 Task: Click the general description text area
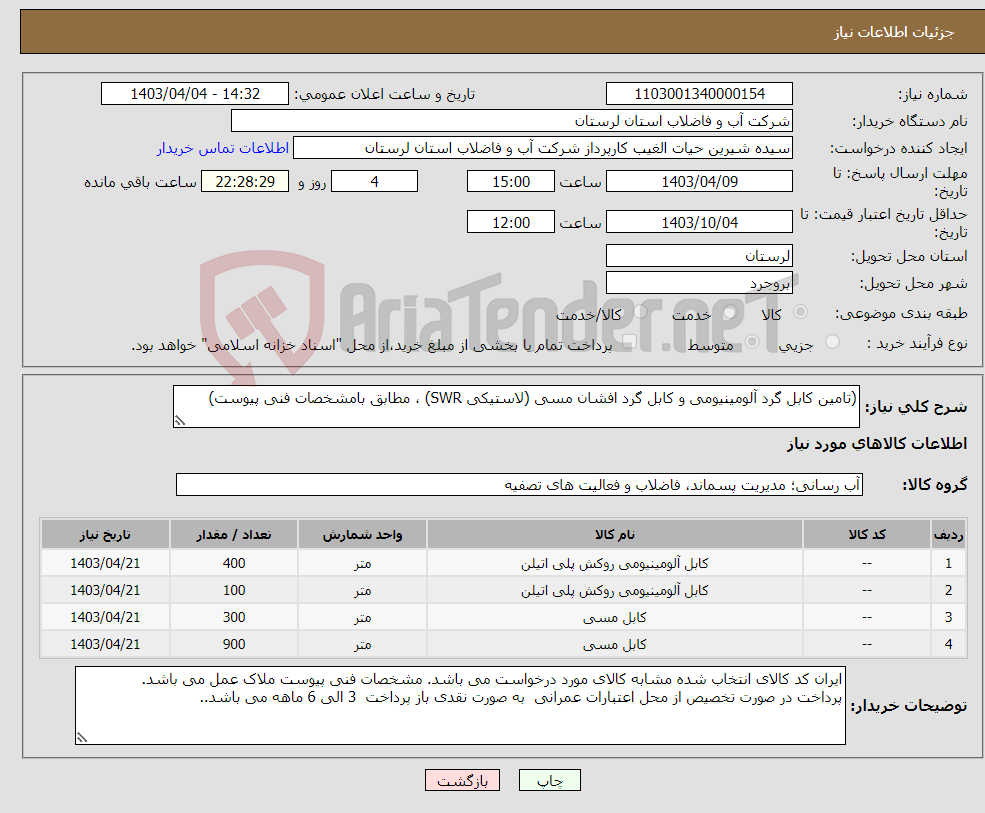point(516,406)
